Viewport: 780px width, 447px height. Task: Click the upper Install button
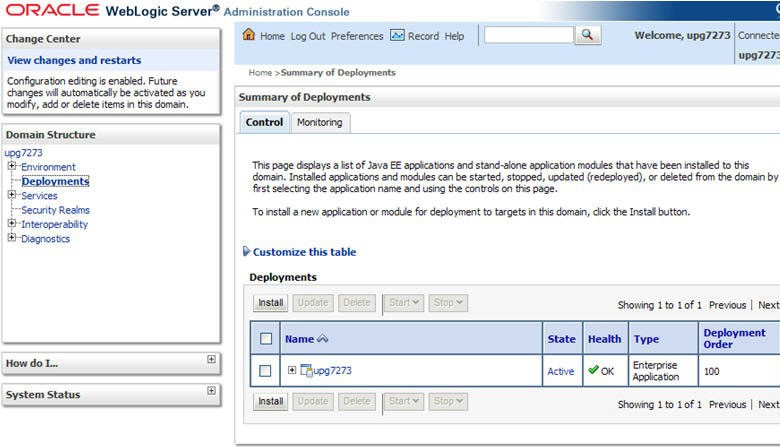click(270, 303)
